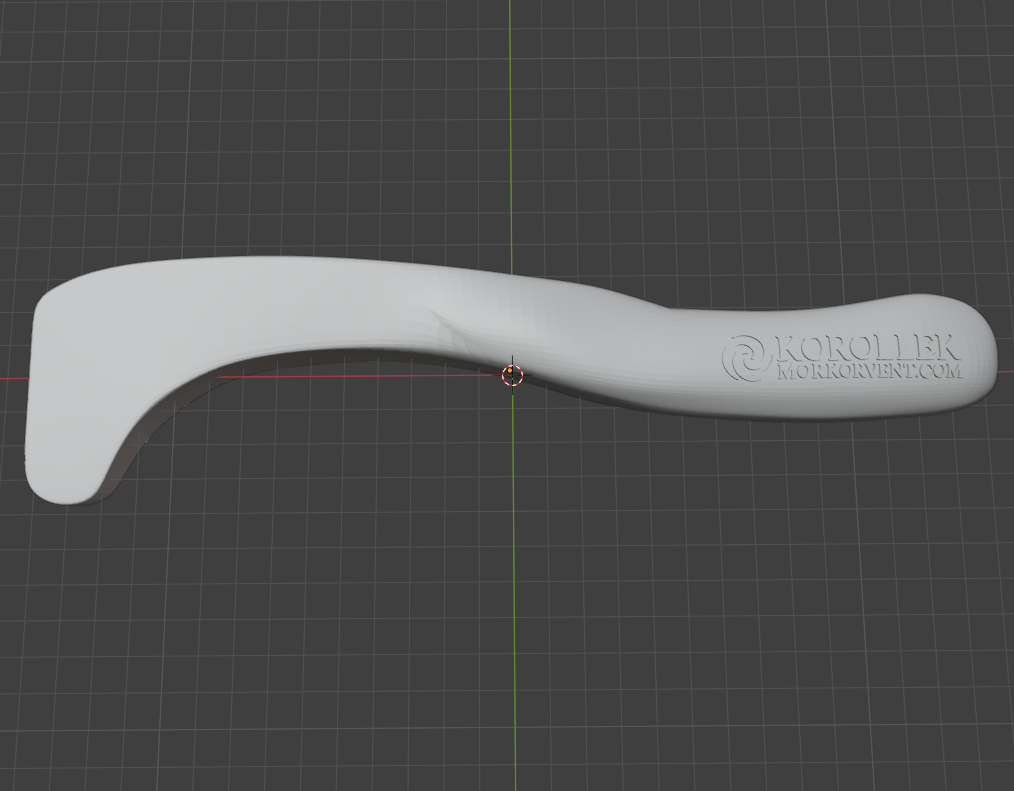Click the bottom edge of the handle under the text
The width and height of the screenshot is (1014, 791).
(x=841, y=415)
